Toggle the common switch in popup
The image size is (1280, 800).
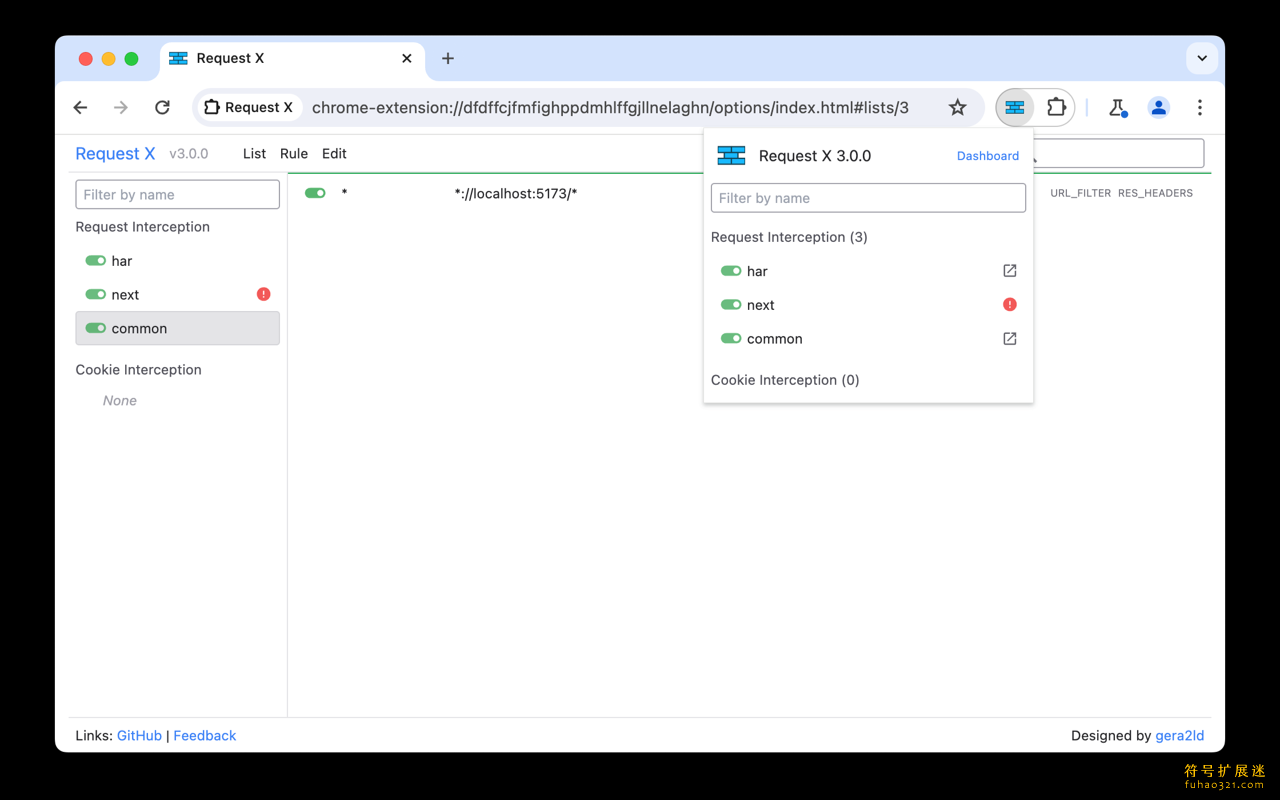(x=731, y=339)
